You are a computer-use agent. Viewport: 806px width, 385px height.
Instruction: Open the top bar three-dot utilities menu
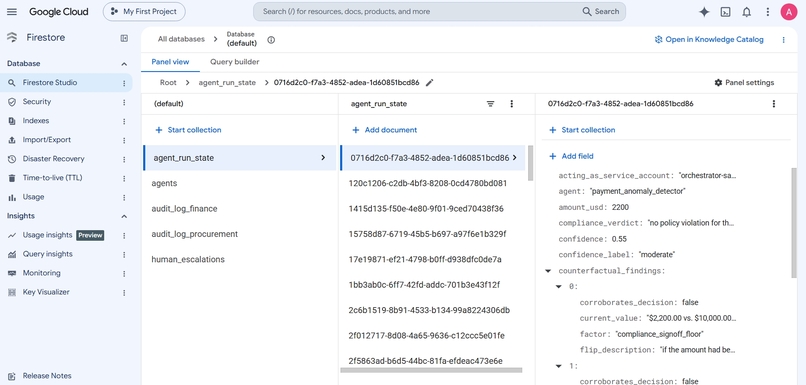(767, 12)
